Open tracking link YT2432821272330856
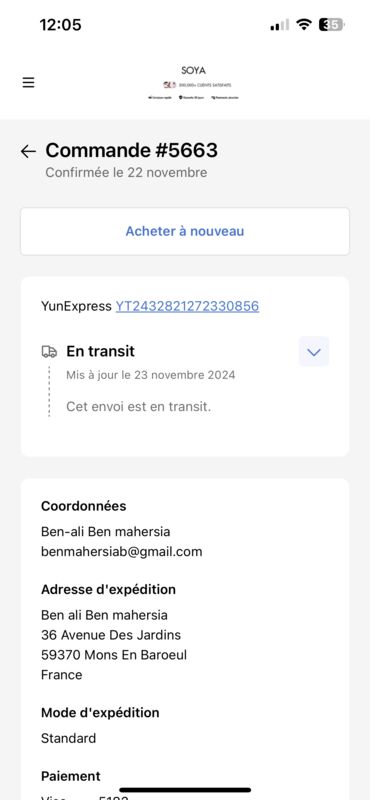370x800 pixels. 187,306
